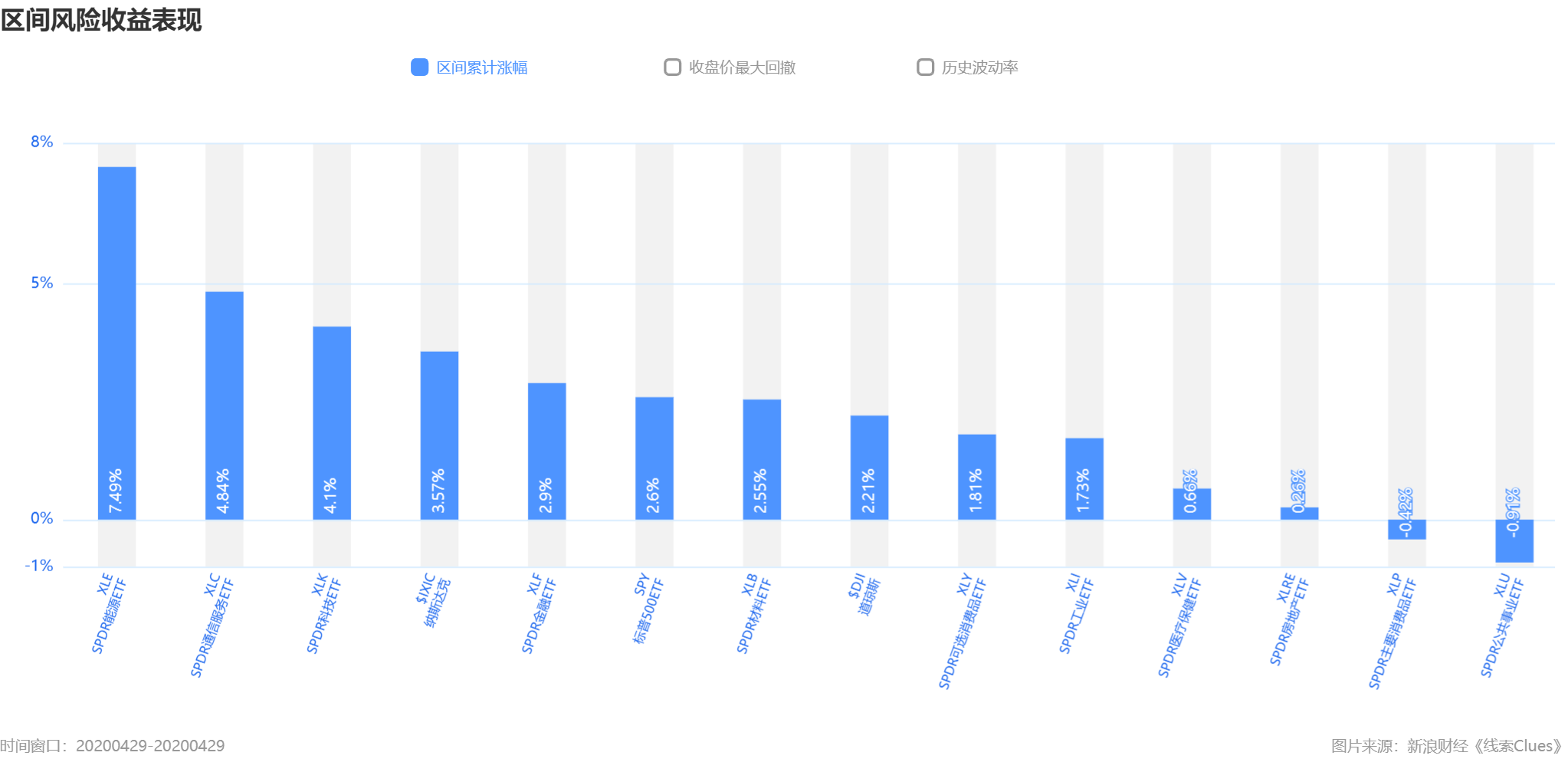This screenshot has width=1568, height=759.
Task: Click the 区间累计涨幅 legend label
Action: (x=481, y=67)
